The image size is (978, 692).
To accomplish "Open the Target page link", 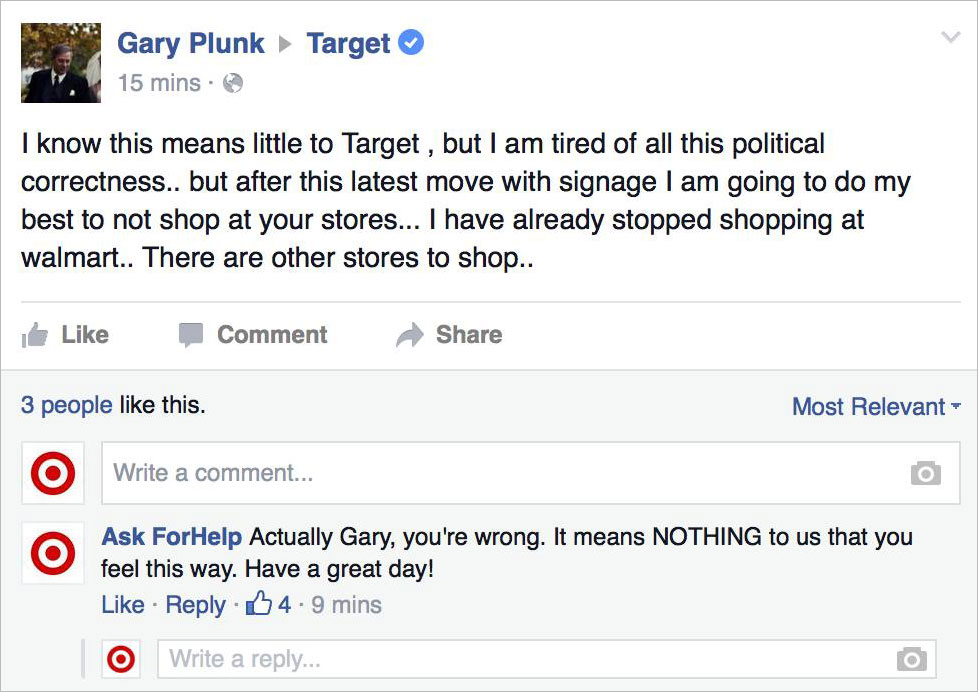I will tap(348, 44).
